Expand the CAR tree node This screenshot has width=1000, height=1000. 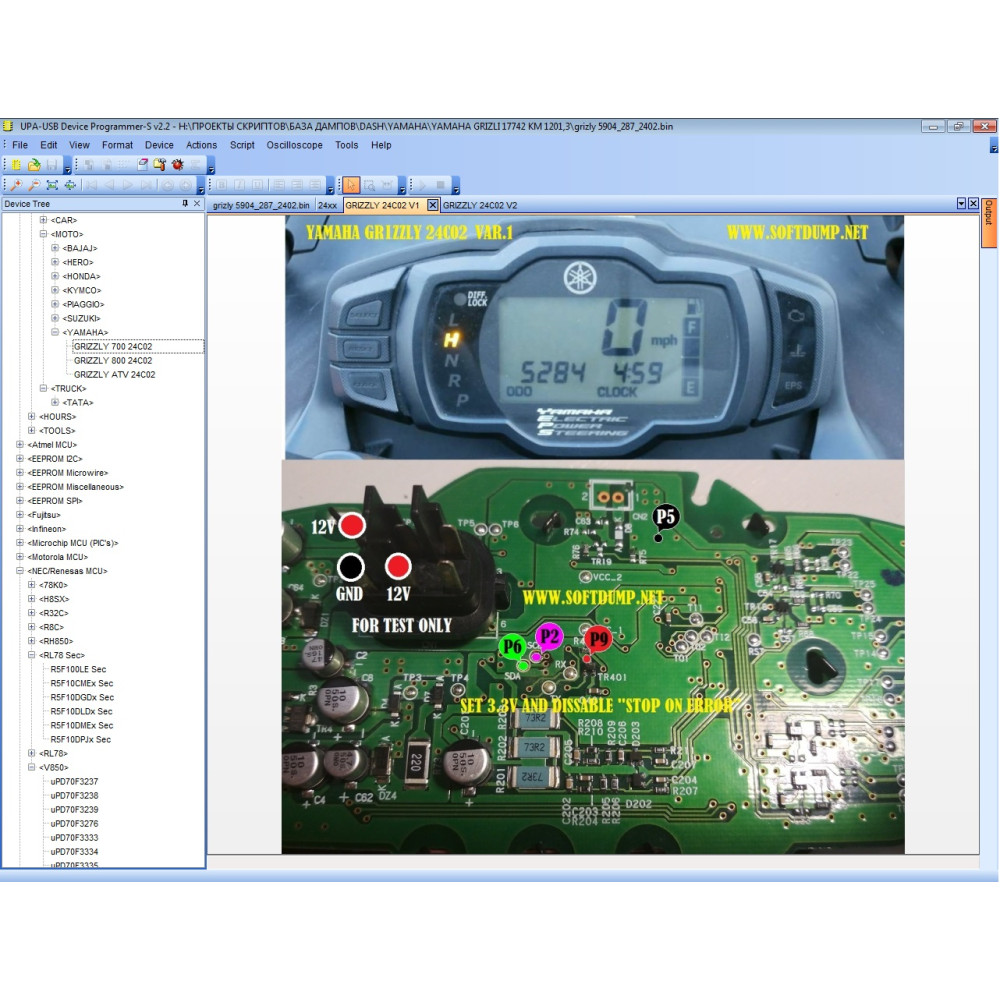click(x=43, y=220)
